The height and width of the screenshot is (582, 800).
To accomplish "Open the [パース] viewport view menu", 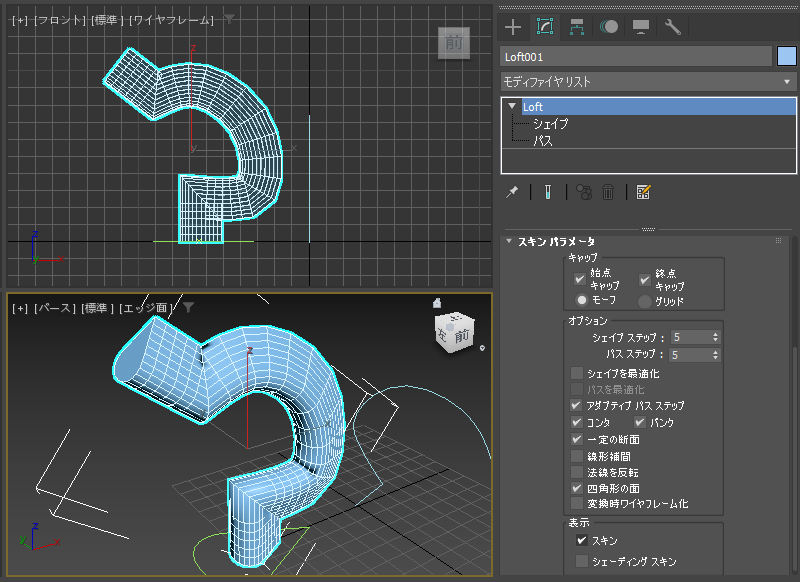I will [x=54, y=308].
